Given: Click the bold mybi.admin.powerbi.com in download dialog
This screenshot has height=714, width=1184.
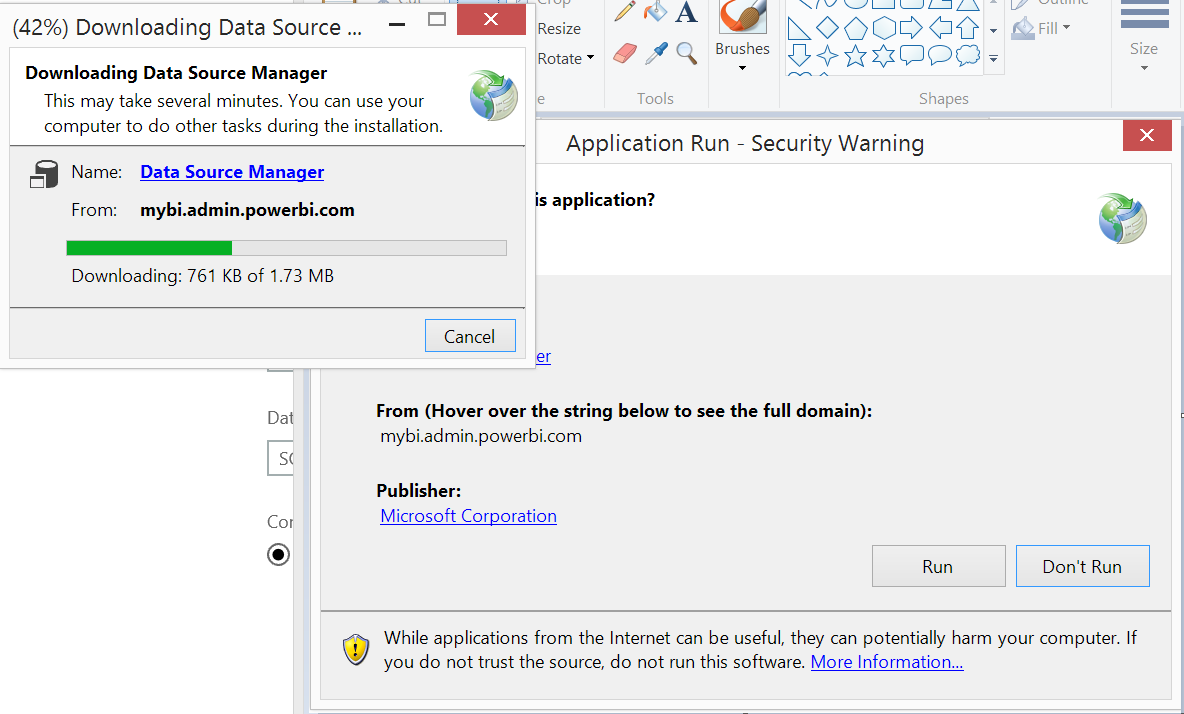Looking at the screenshot, I should click(x=248, y=210).
